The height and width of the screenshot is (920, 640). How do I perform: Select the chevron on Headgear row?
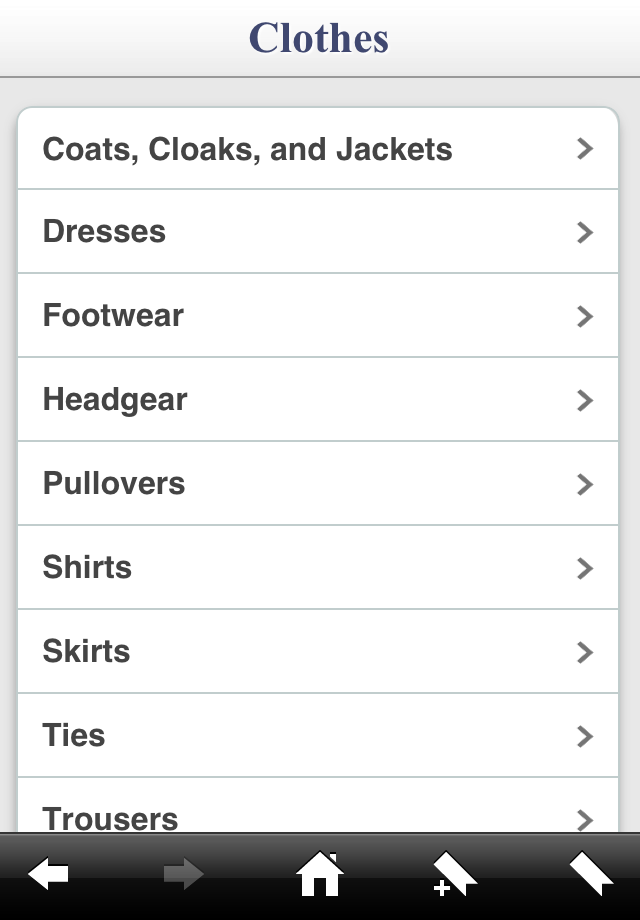[x=585, y=400]
